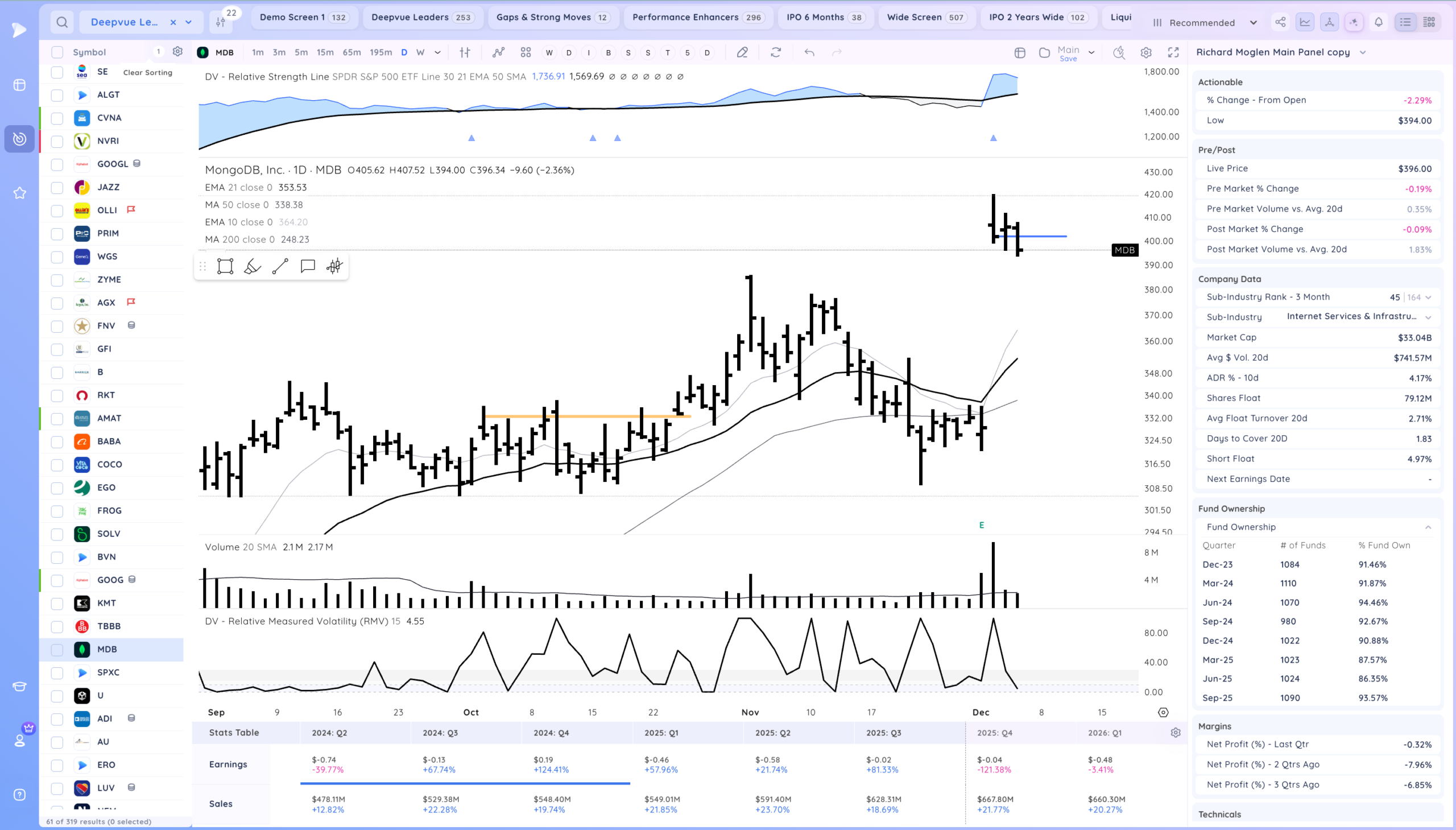Screen dimensions: 1456x830
Task: Tick the checkbox next to AMAT
Action: 57,419
